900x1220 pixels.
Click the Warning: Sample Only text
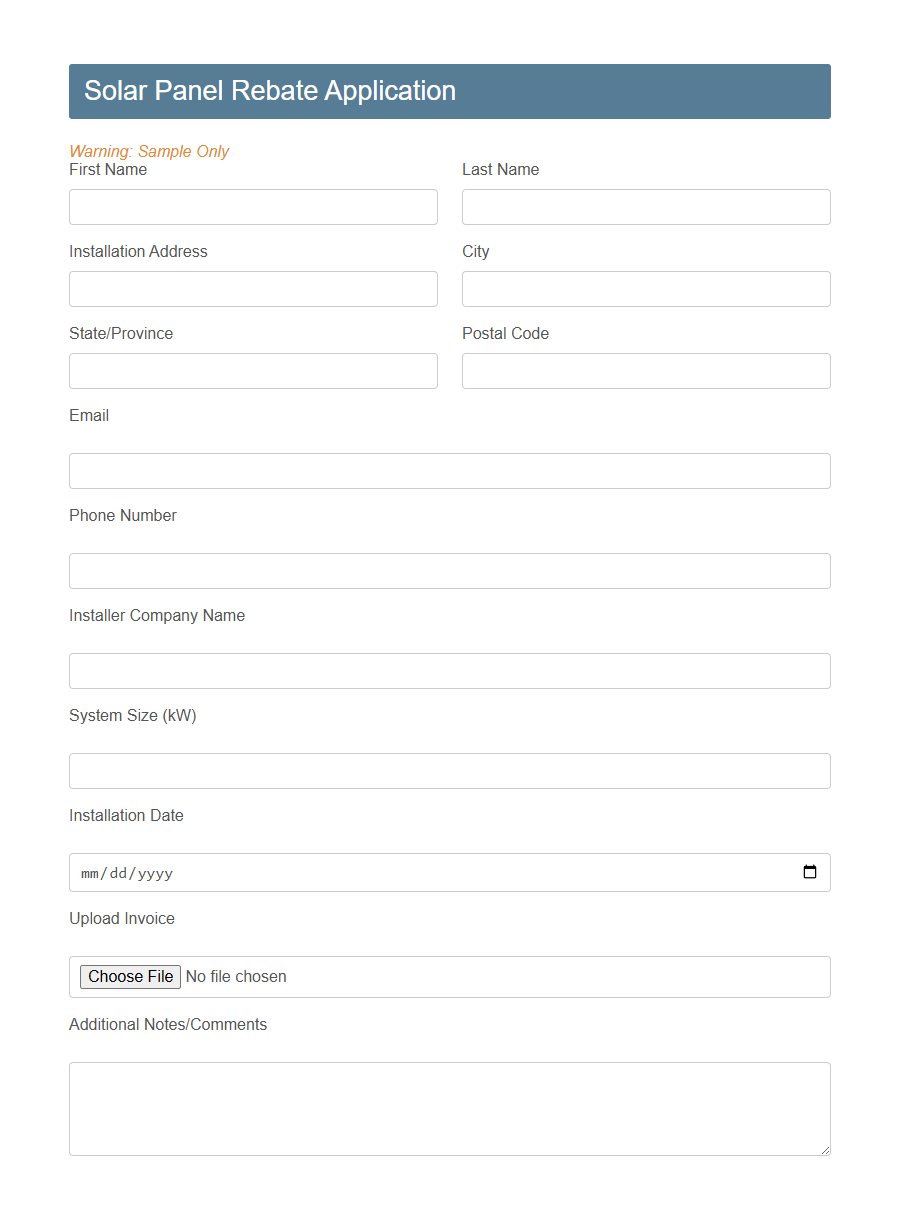149,151
